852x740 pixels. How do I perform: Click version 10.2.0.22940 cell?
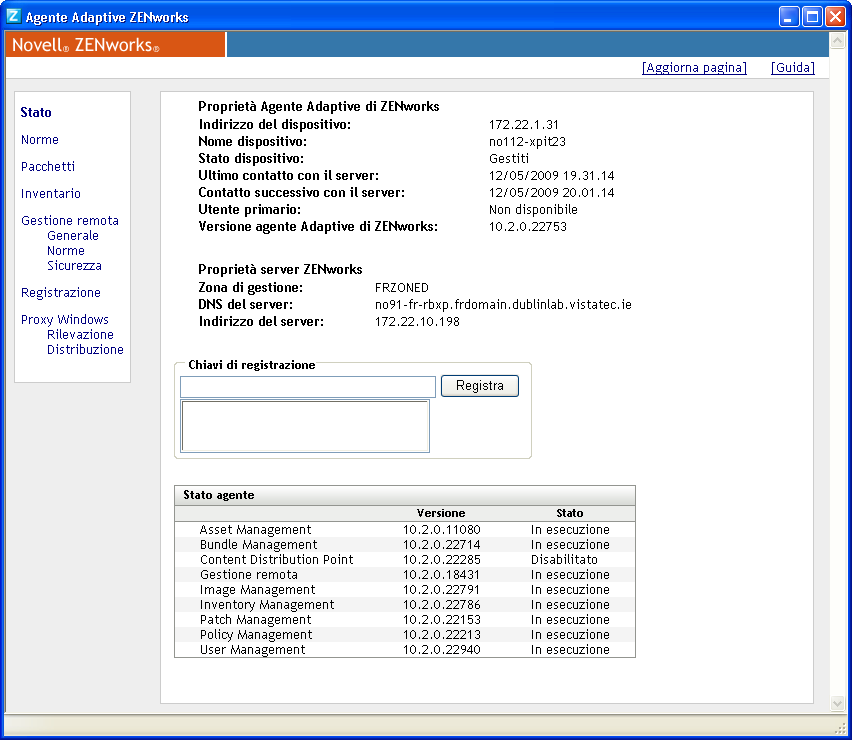442,649
